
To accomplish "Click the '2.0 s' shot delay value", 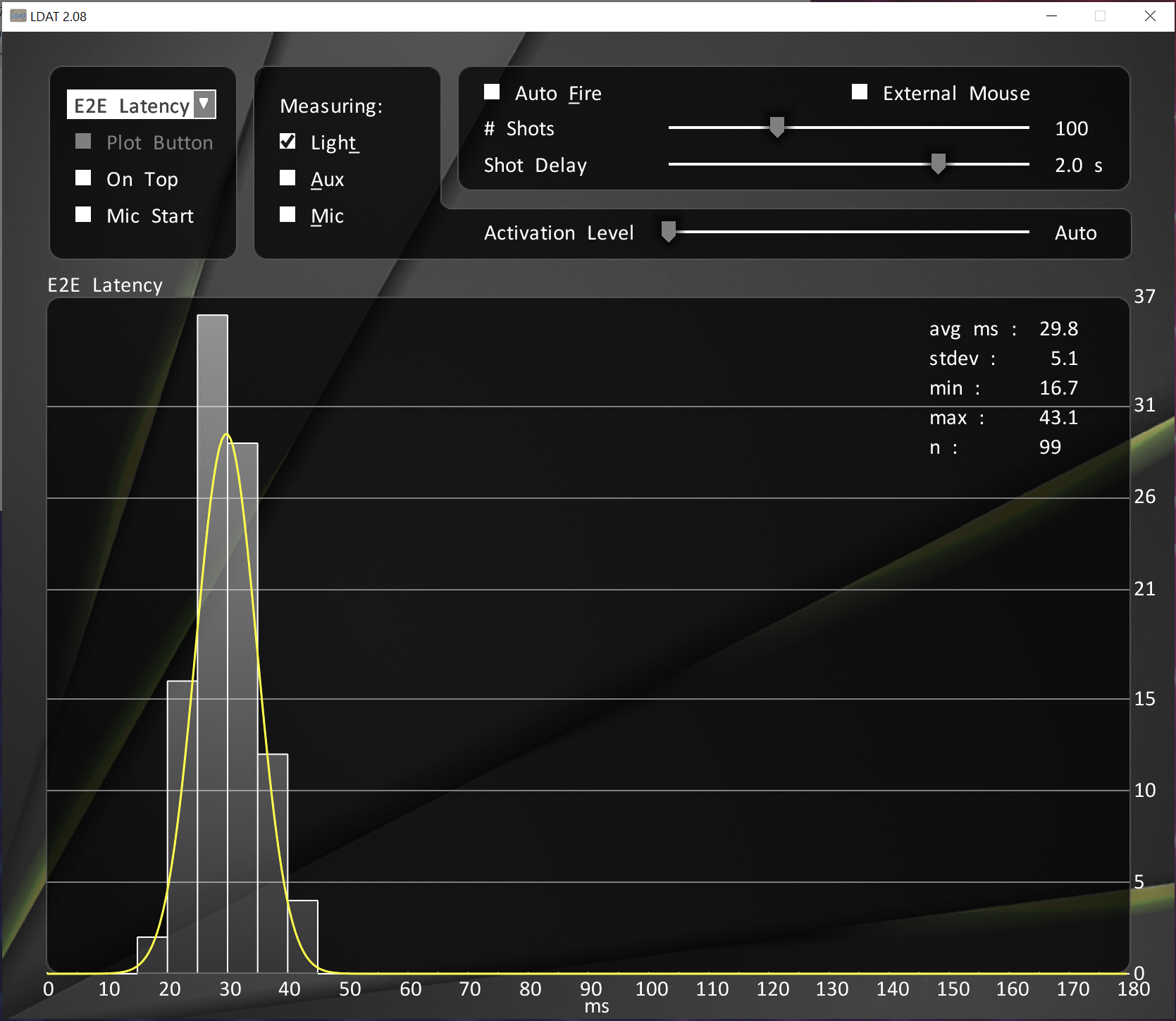I will (x=1079, y=166).
